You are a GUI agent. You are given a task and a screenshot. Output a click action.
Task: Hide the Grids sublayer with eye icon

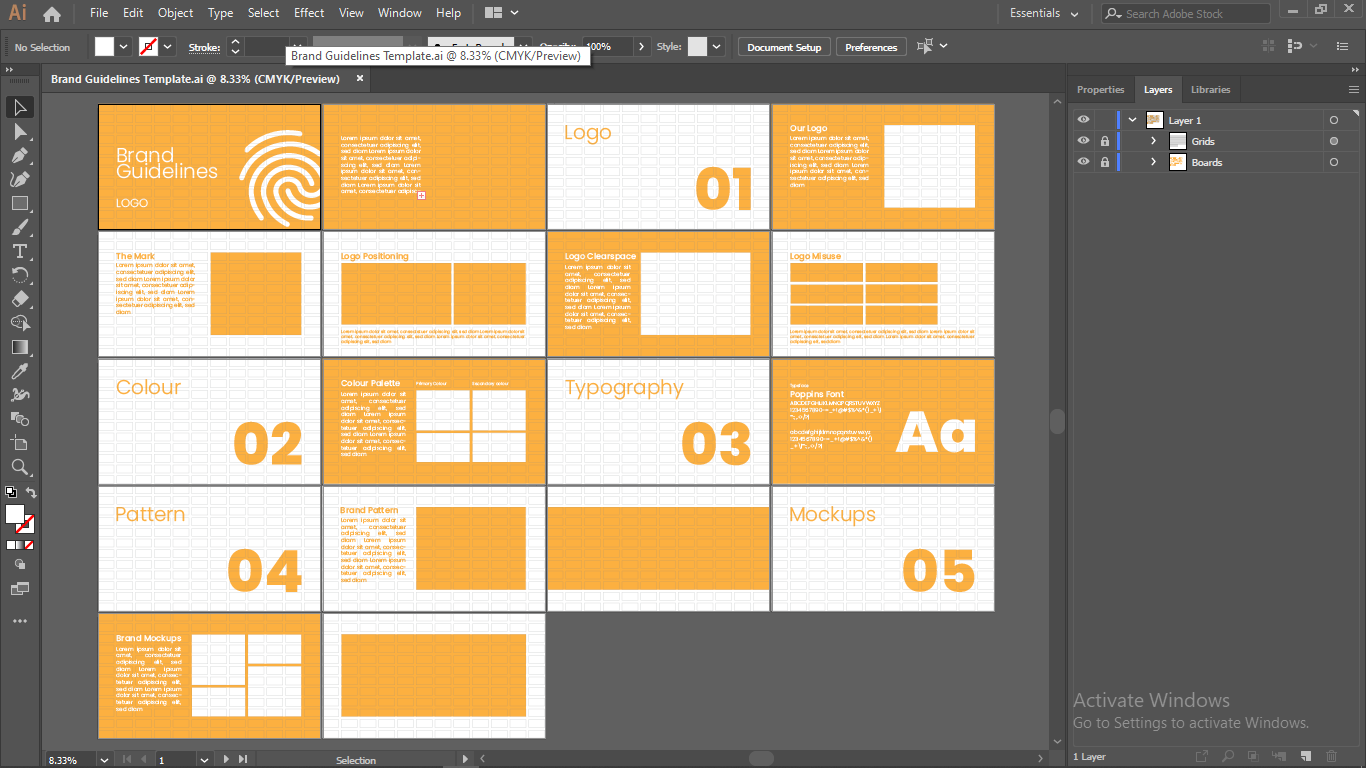point(1083,141)
